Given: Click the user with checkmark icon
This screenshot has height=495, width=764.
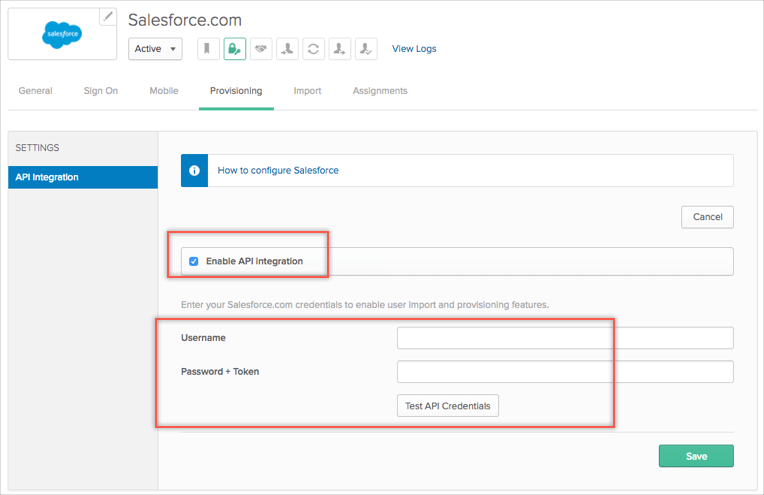Looking at the screenshot, I should coord(366,49).
